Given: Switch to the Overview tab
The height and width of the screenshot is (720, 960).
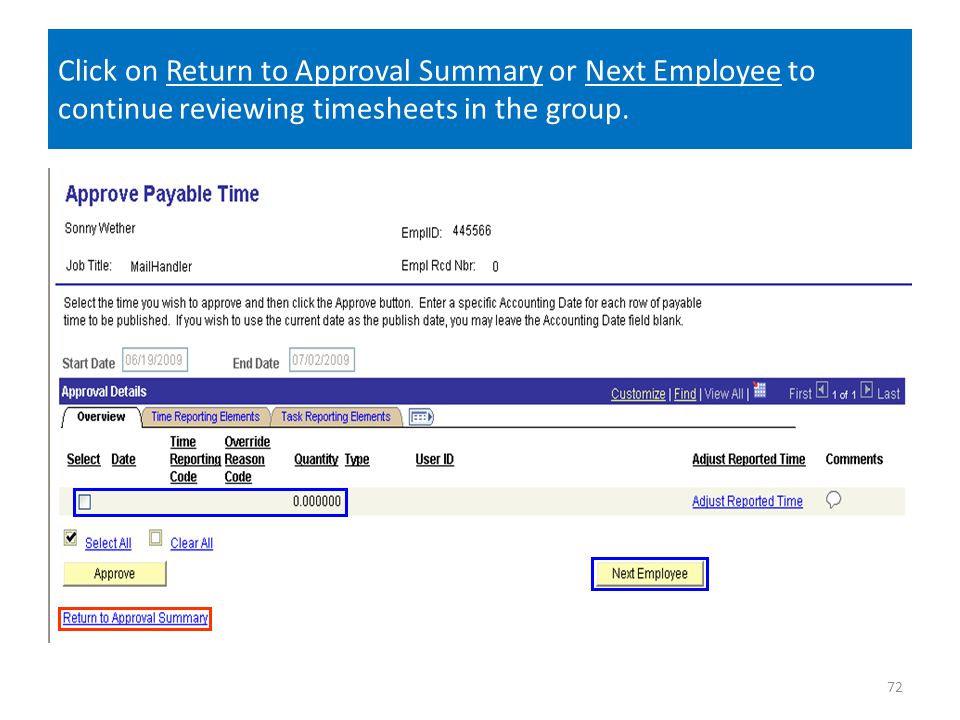Looking at the screenshot, I should (x=101, y=417).
